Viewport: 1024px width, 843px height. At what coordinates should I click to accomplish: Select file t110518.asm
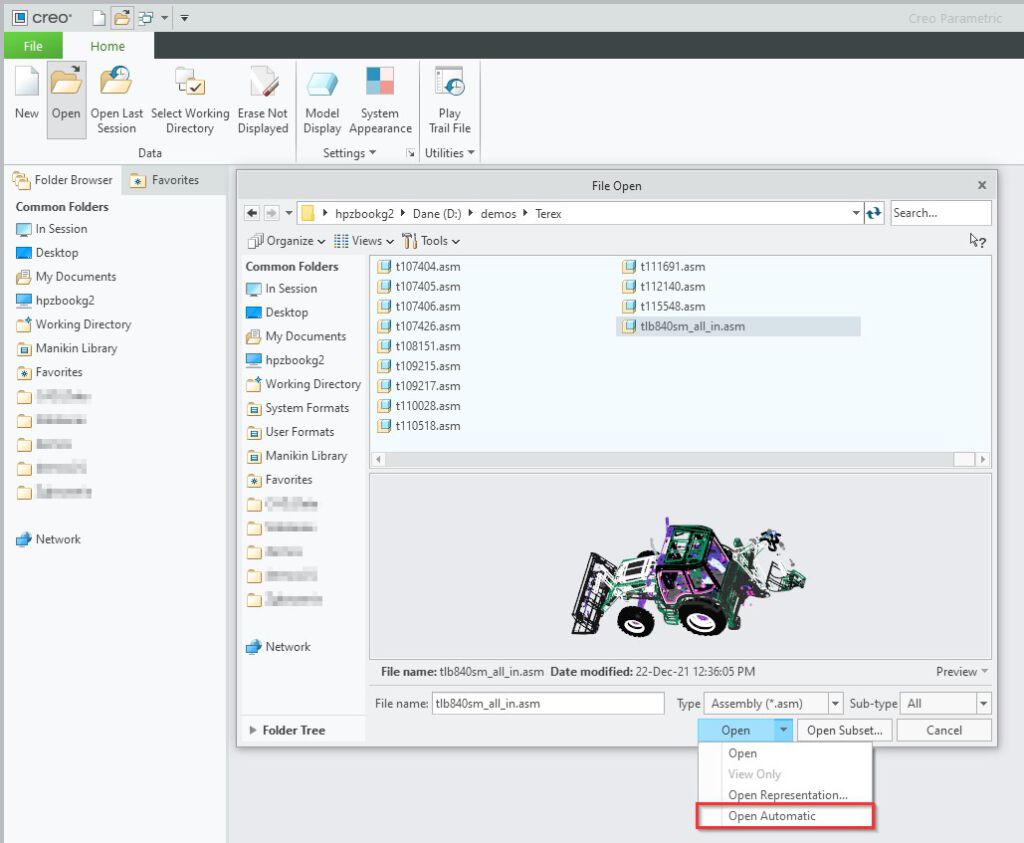(419, 426)
